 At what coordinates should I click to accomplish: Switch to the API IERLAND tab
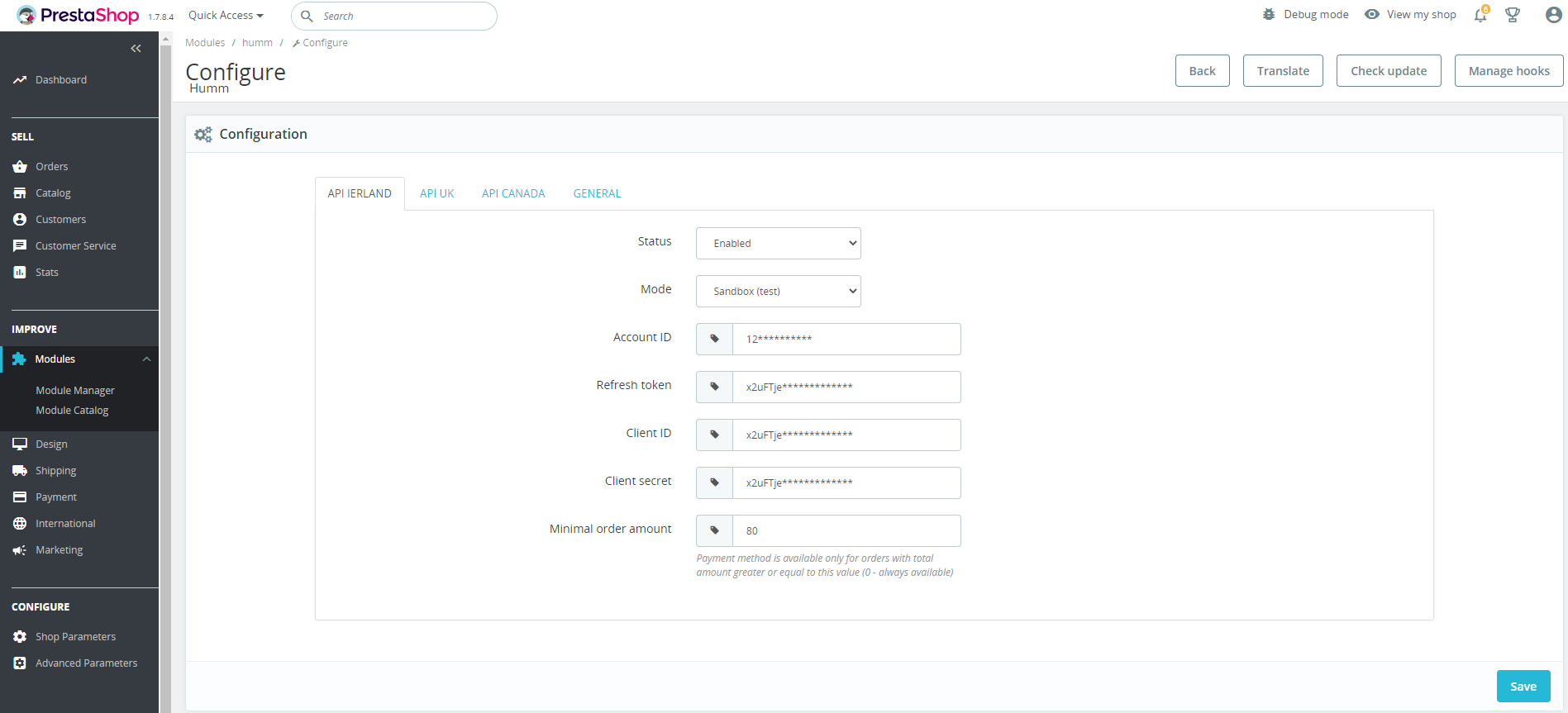click(360, 193)
